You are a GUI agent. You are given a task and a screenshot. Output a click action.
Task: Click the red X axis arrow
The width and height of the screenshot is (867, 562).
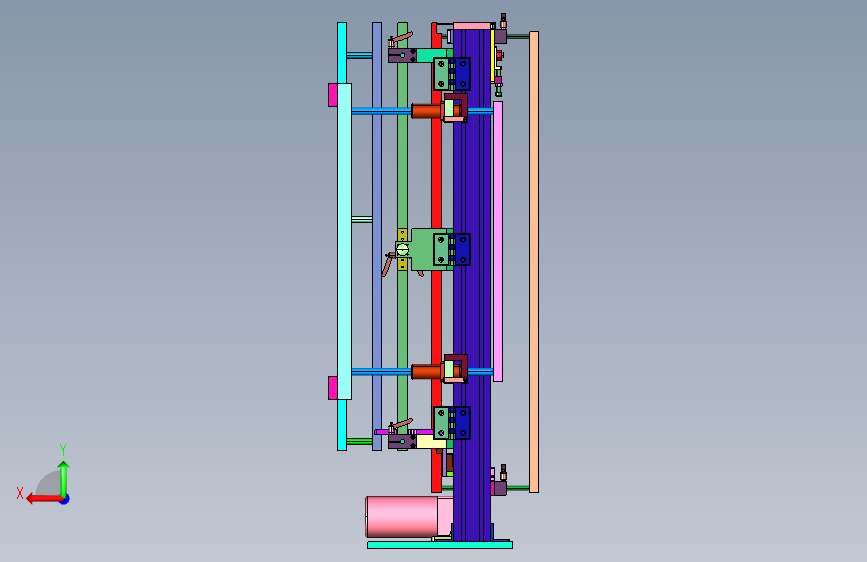pos(43,499)
